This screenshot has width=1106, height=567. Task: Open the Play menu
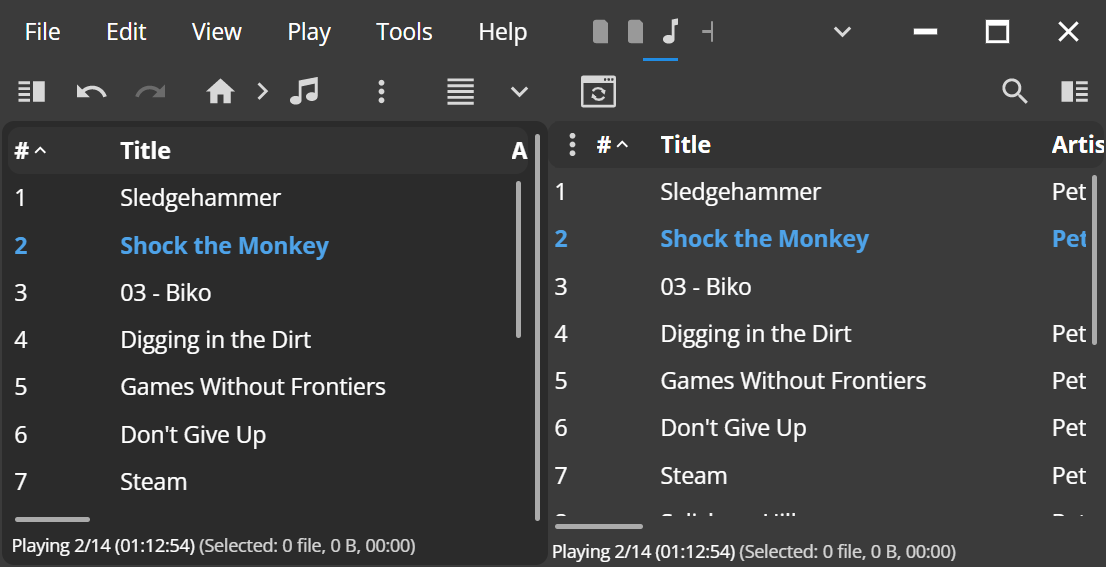coord(309,32)
